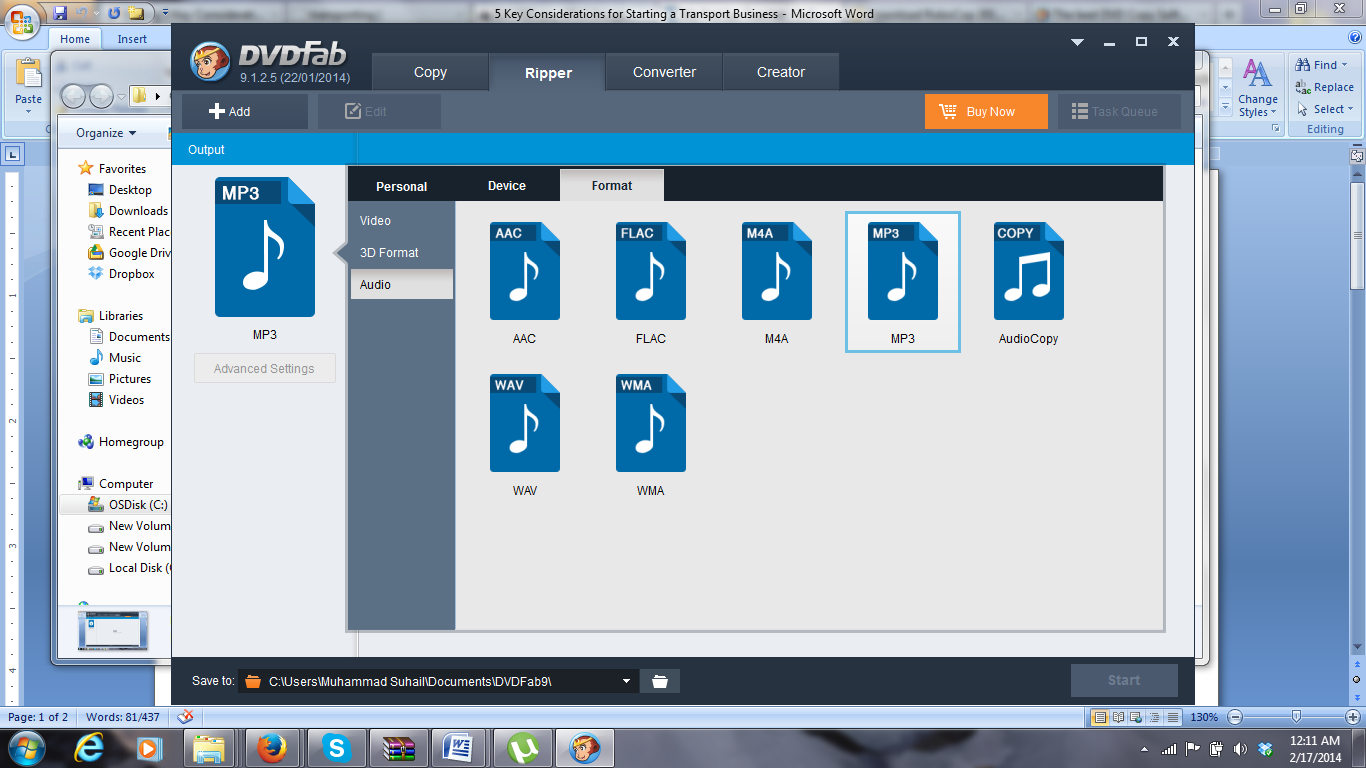The height and width of the screenshot is (768, 1366).
Task: Open the Creator tab
Action: (x=781, y=72)
